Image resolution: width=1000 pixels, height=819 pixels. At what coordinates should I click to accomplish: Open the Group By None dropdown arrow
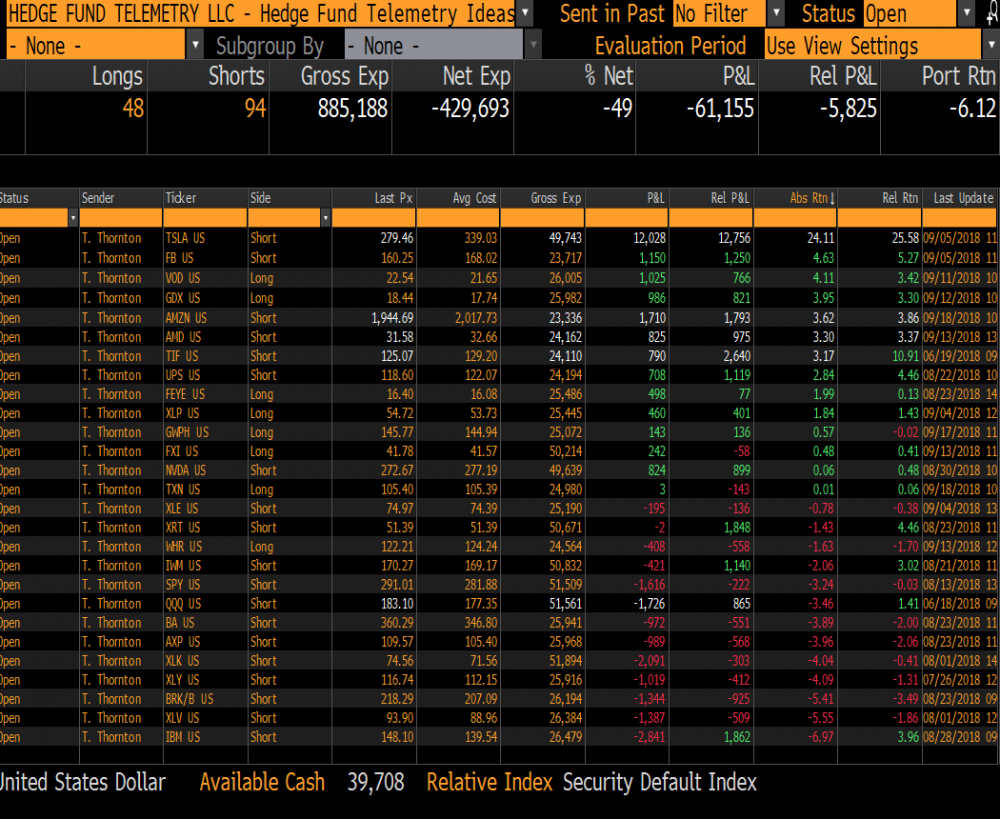[195, 45]
